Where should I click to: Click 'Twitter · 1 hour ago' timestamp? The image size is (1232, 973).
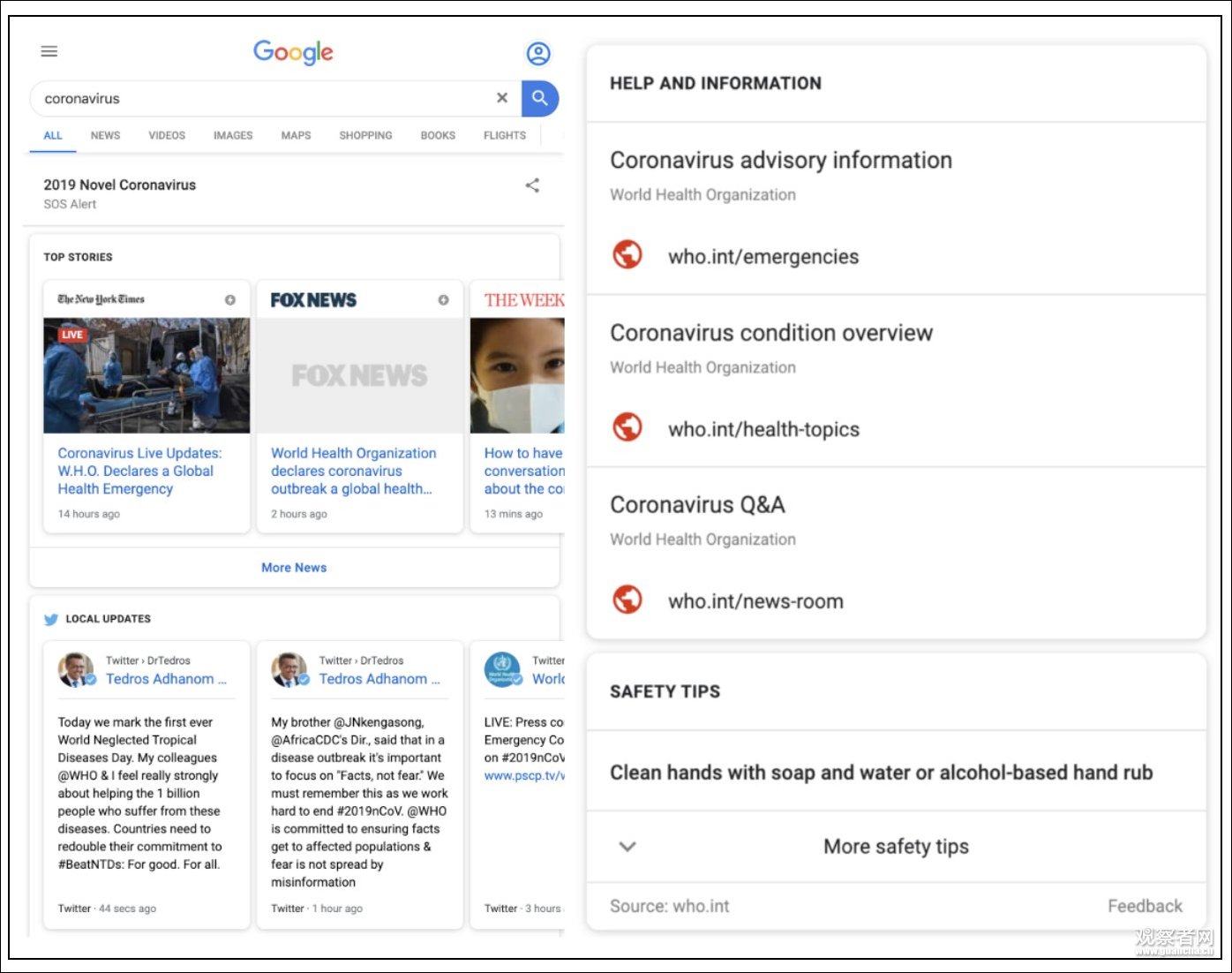[317, 909]
